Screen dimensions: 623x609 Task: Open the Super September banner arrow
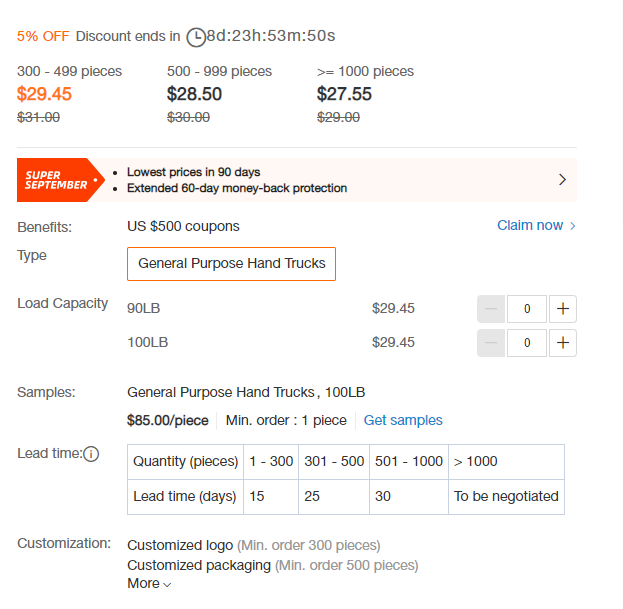[x=562, y=180]
